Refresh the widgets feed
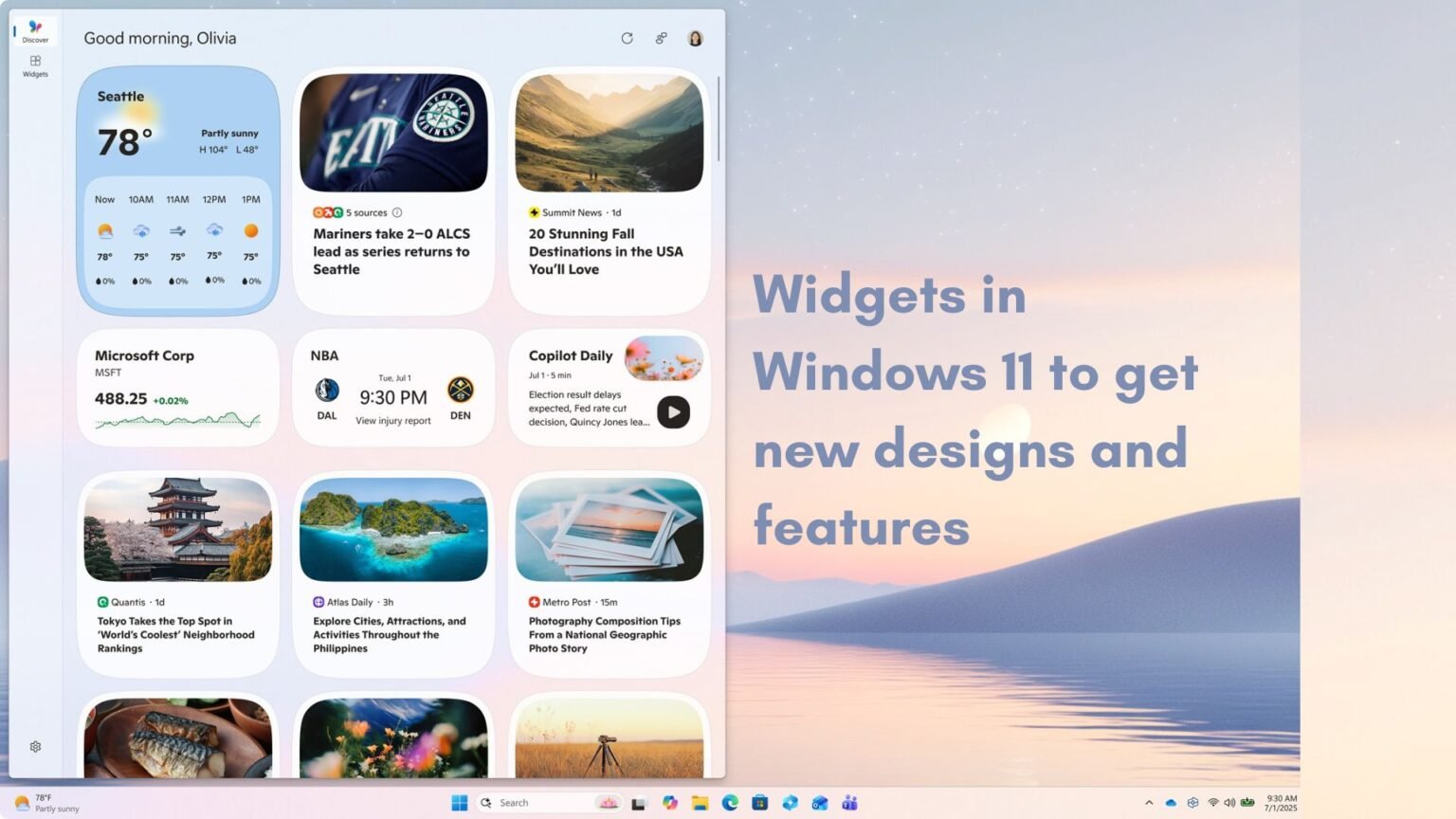 pyautogui.click(x=628, y=38)
